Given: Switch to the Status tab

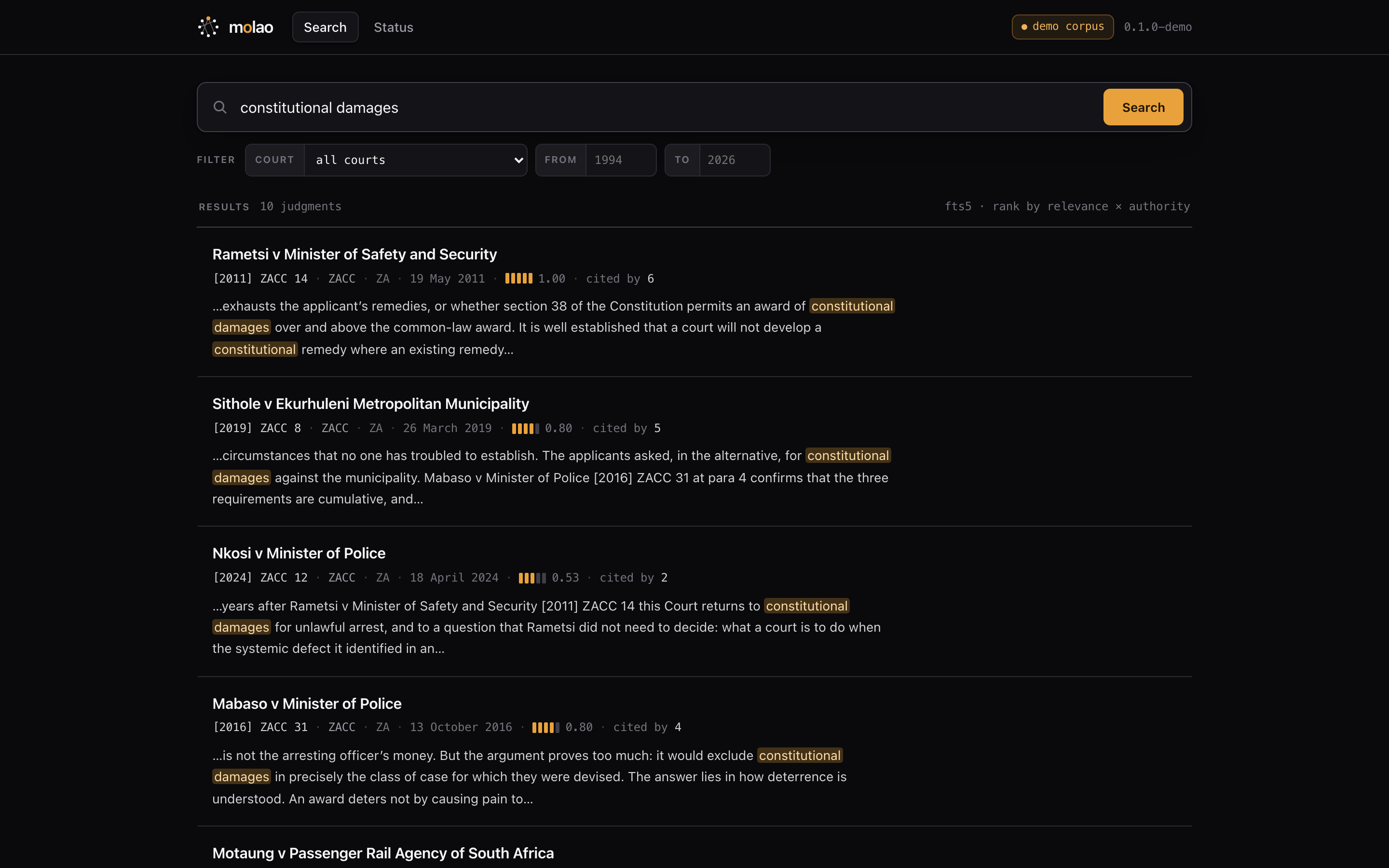Looking at the screenshot, I should [394, 27].
